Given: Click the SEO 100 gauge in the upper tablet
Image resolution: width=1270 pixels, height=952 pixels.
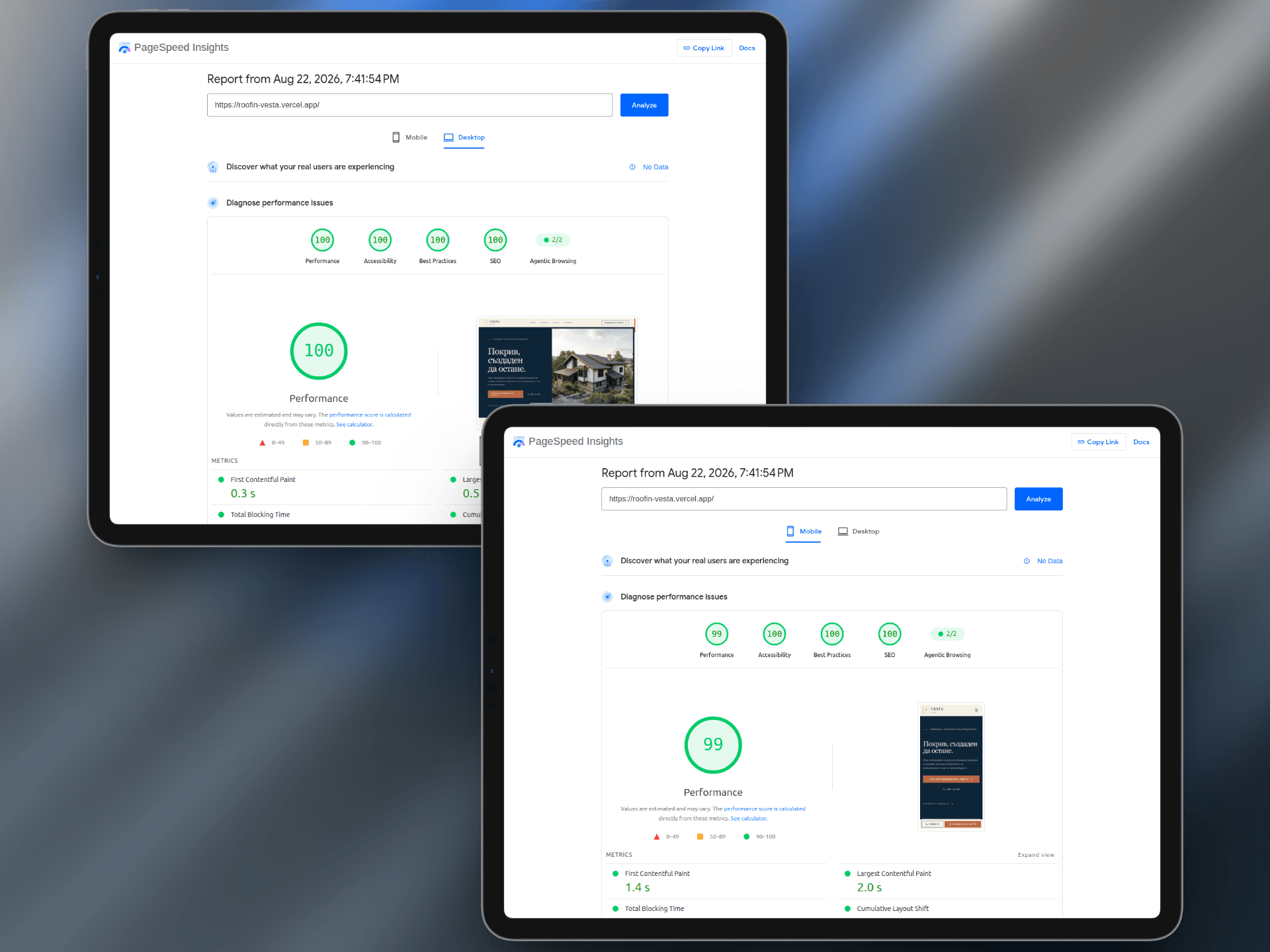Looking at the screenshot, I should click(495, 240).
